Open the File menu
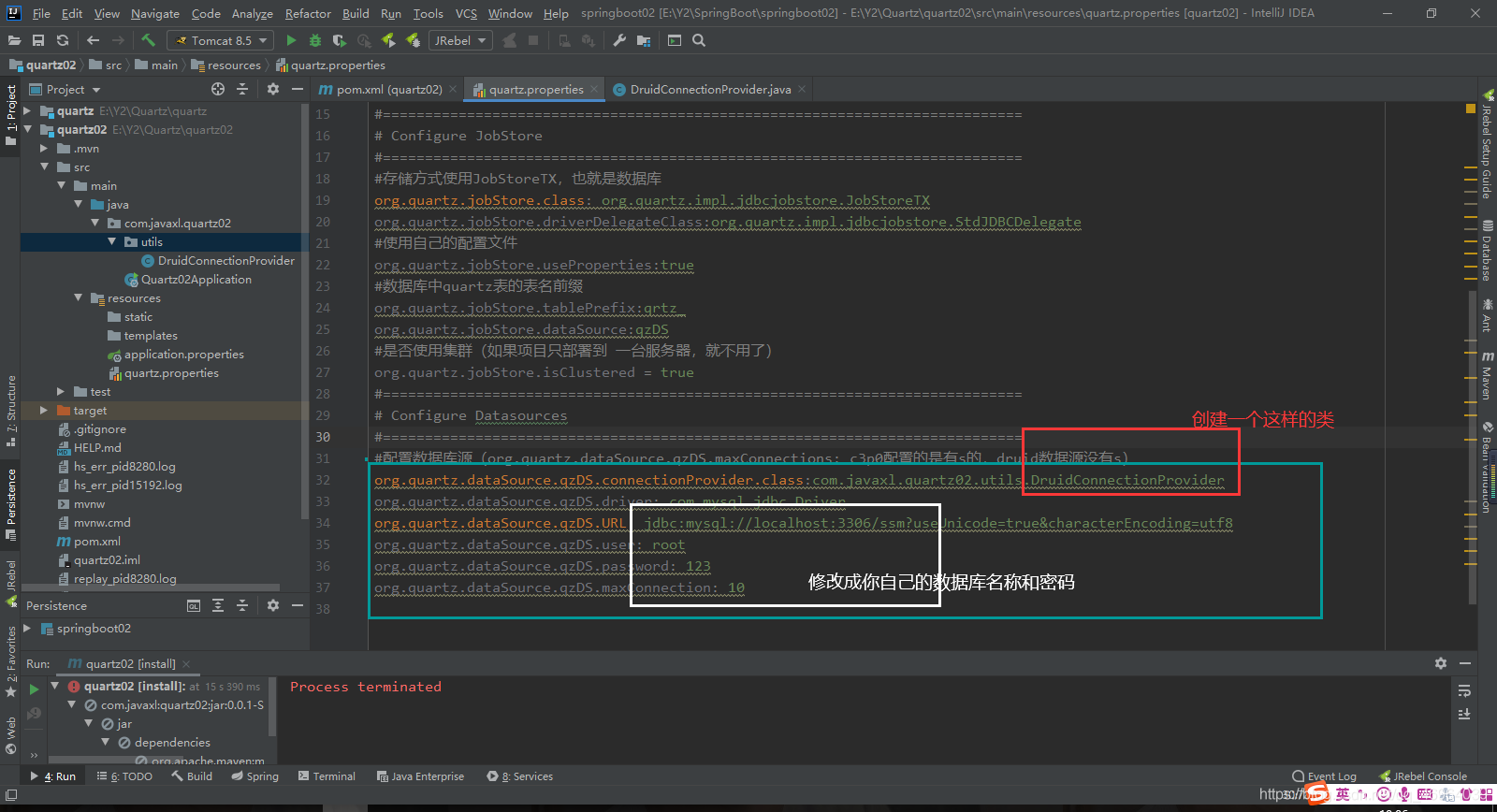 pyautogui.click(x=41, y=13)
